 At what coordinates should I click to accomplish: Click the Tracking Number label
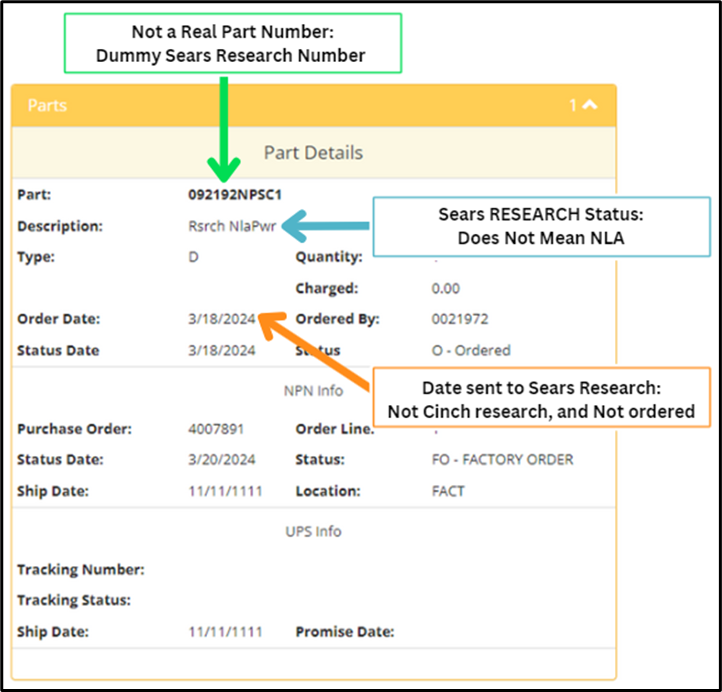point(81,570)
